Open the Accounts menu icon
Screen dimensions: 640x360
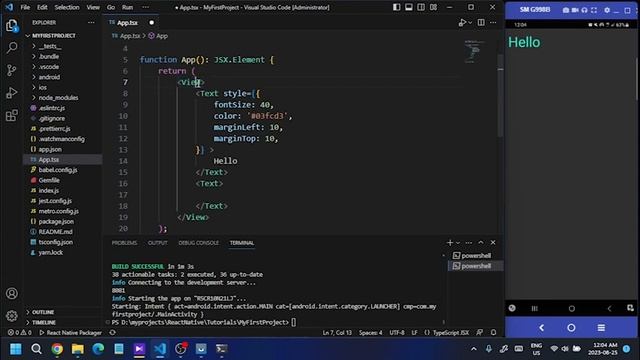pyautogui.click(x=12, y=293)
